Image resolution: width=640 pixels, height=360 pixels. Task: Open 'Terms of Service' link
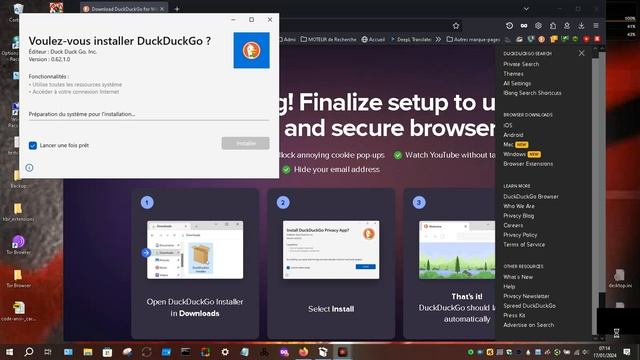coord(524,244)
